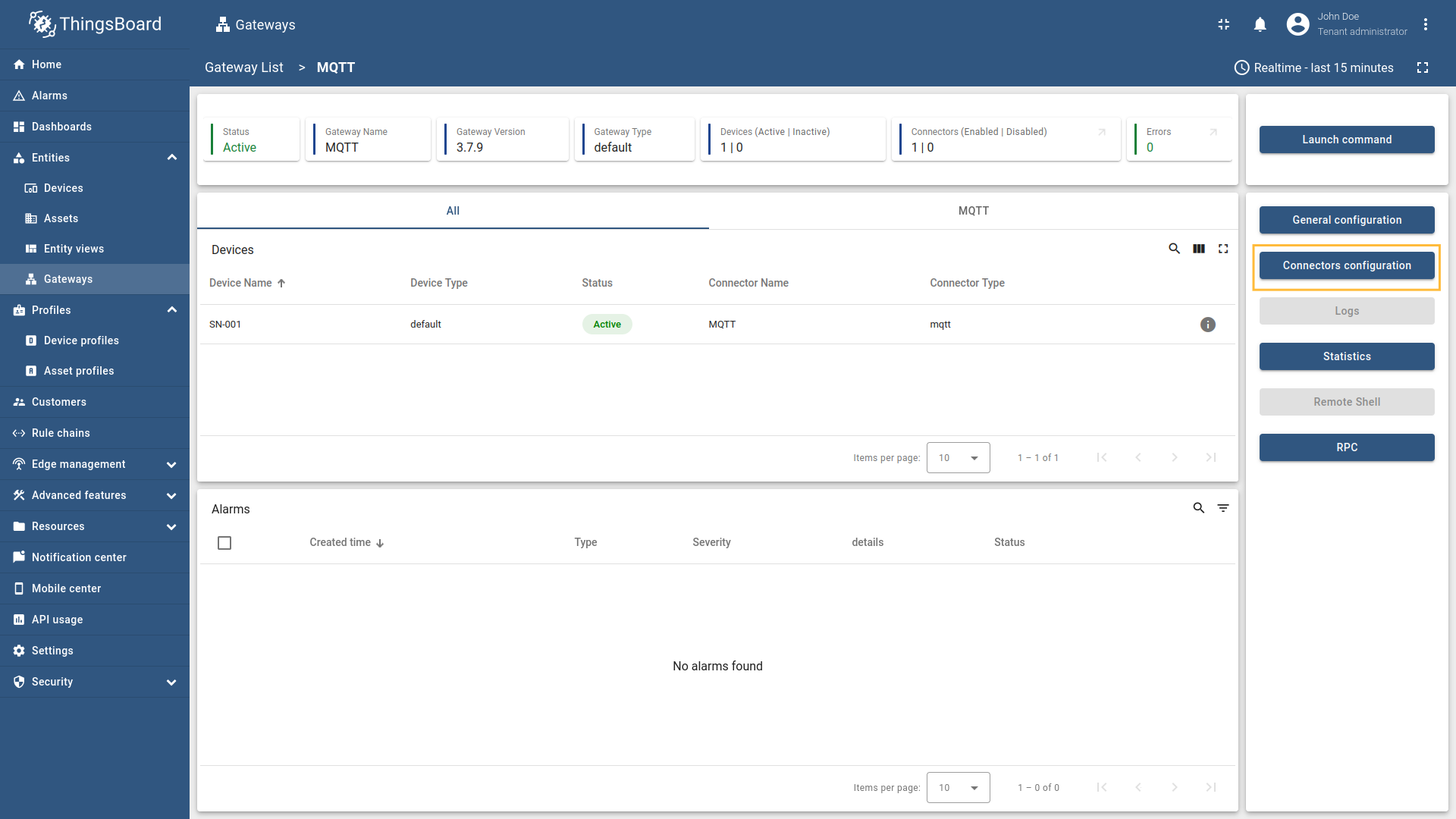Open the info icon on the SN-001 row
Viewport: 1456px width, 819px height.
pos(1207,325)
